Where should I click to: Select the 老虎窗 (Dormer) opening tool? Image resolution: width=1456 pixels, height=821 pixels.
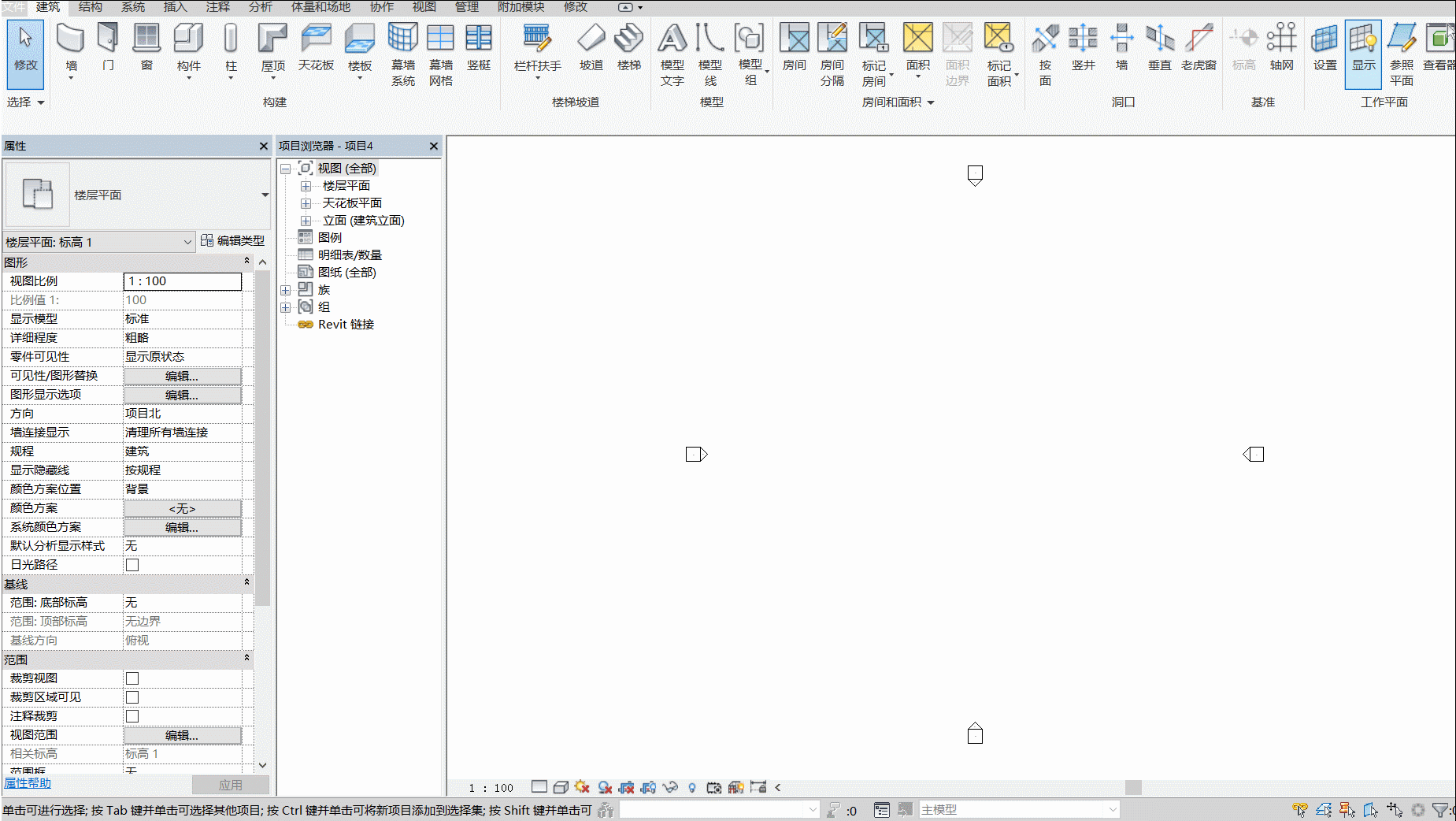tap(1199, 47)
